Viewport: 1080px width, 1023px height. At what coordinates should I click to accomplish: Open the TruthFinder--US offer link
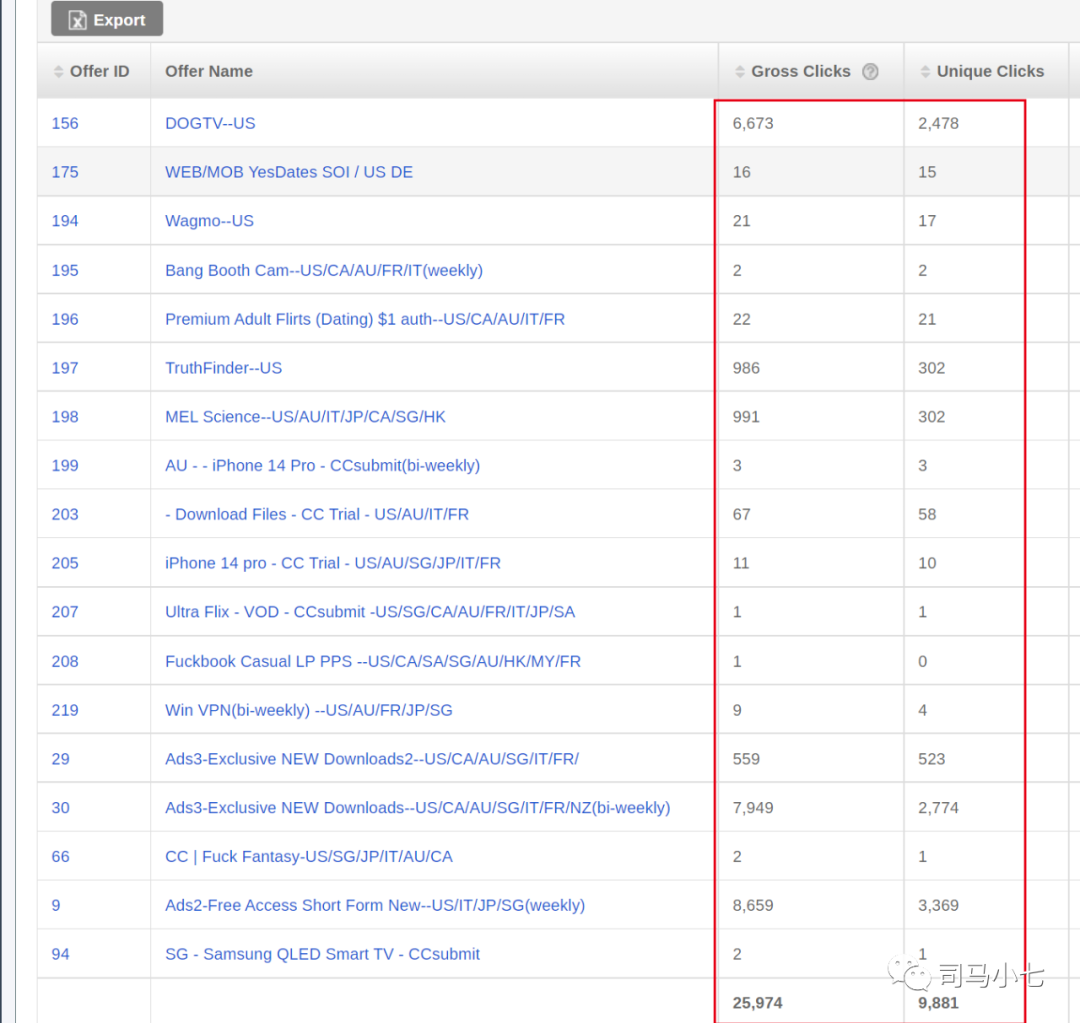[224, 368]
